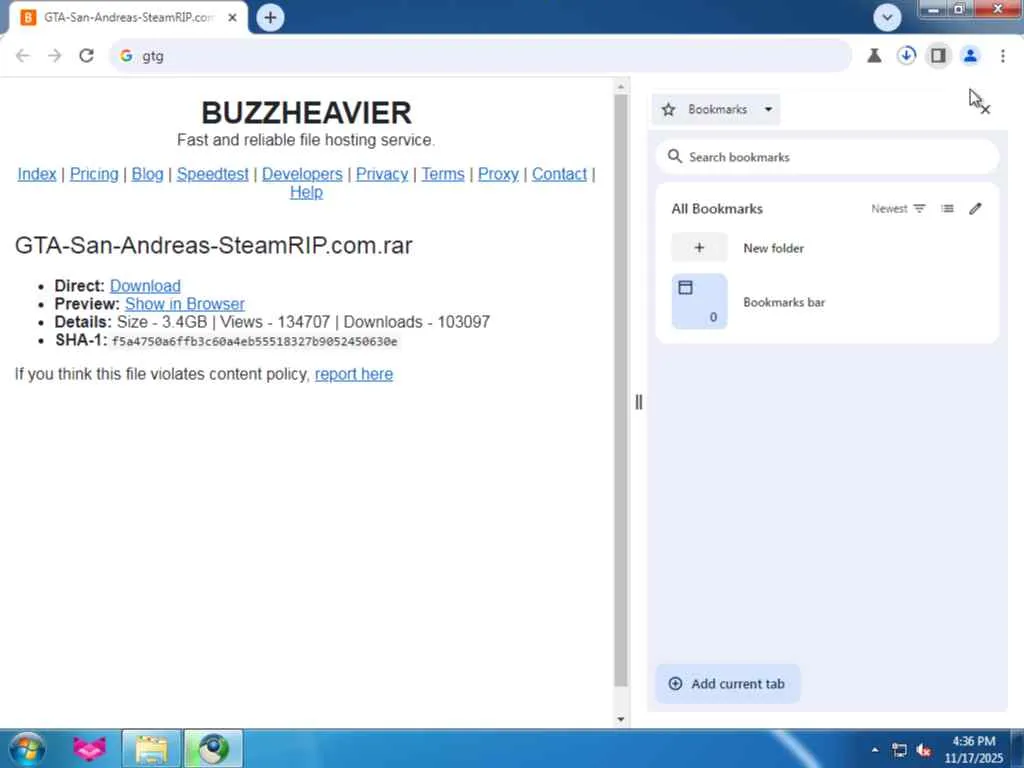The width and height of the screenshot is (1024, 768).
Task: Click the page vertical scrollbar thumb
Action: (x=620, y=391)
